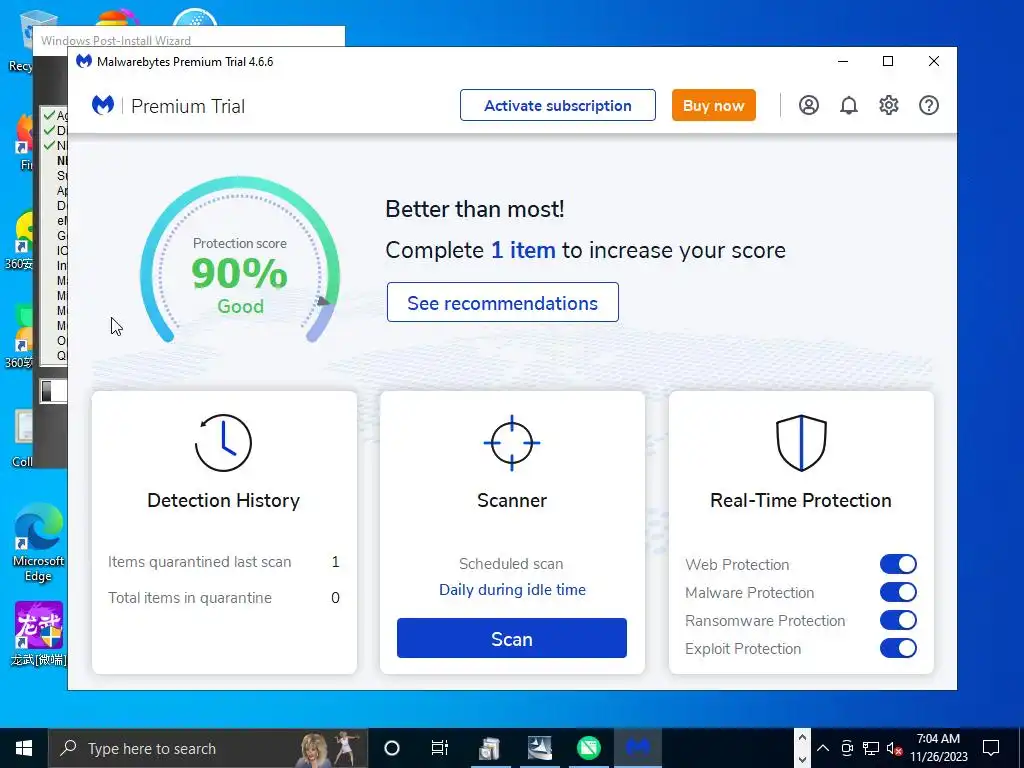The image size is (1024, 768).
Task: Start a scan with Scan button
Action: (x=512, y=638)
